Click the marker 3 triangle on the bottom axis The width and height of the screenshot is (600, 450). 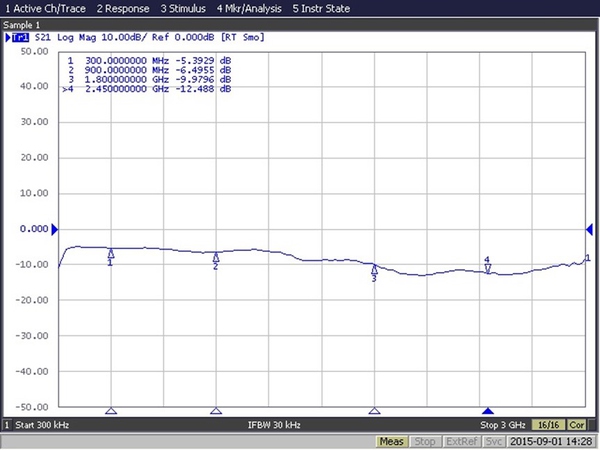point(374,411)
